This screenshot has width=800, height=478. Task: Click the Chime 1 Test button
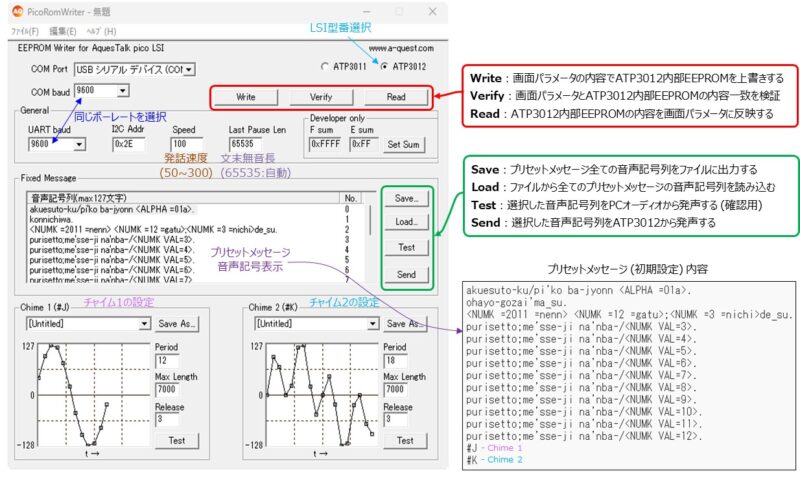point(176,440)
